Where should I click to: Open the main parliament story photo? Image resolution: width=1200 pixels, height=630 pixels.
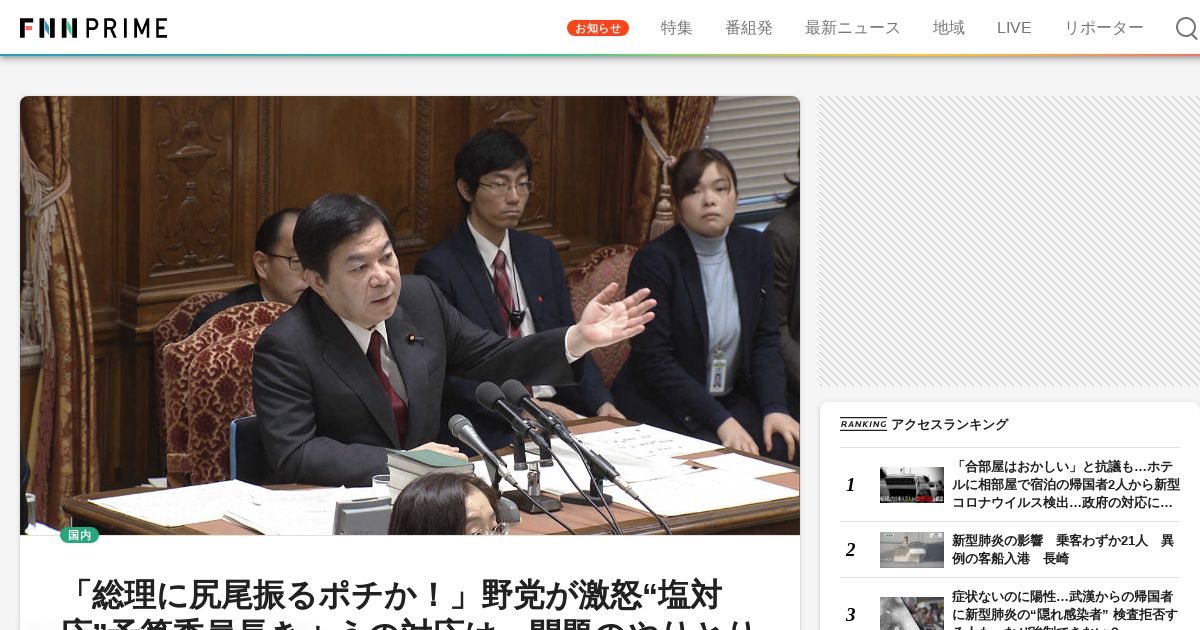tap(410, 315)
